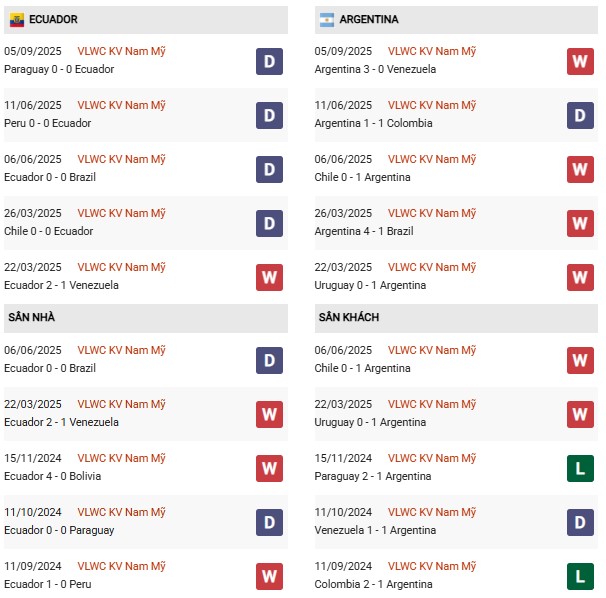Click the W badge for Ecuador 4 - 0 Bolivia
The height and width of the screenshot is (598, 606).
pos(269,468)
